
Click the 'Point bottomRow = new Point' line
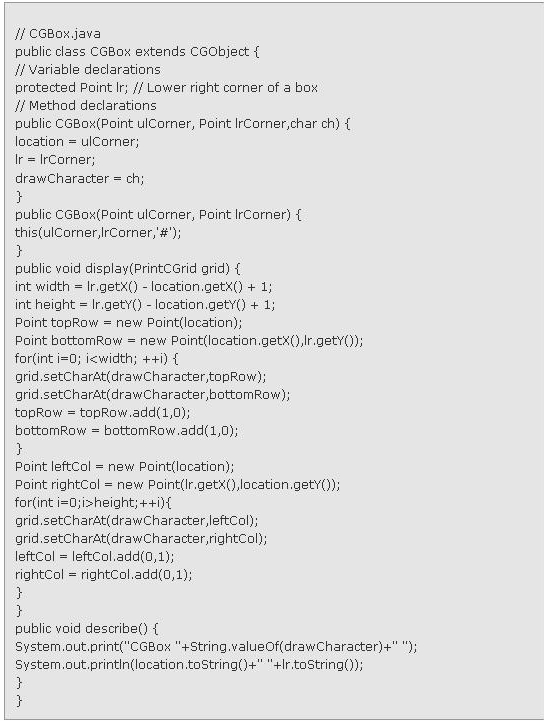[x=189, y=341]
